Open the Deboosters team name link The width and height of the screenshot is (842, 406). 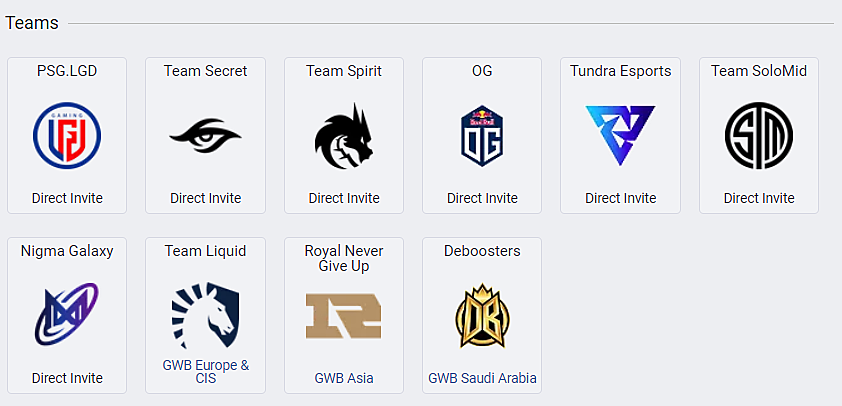tap(482, 251)
